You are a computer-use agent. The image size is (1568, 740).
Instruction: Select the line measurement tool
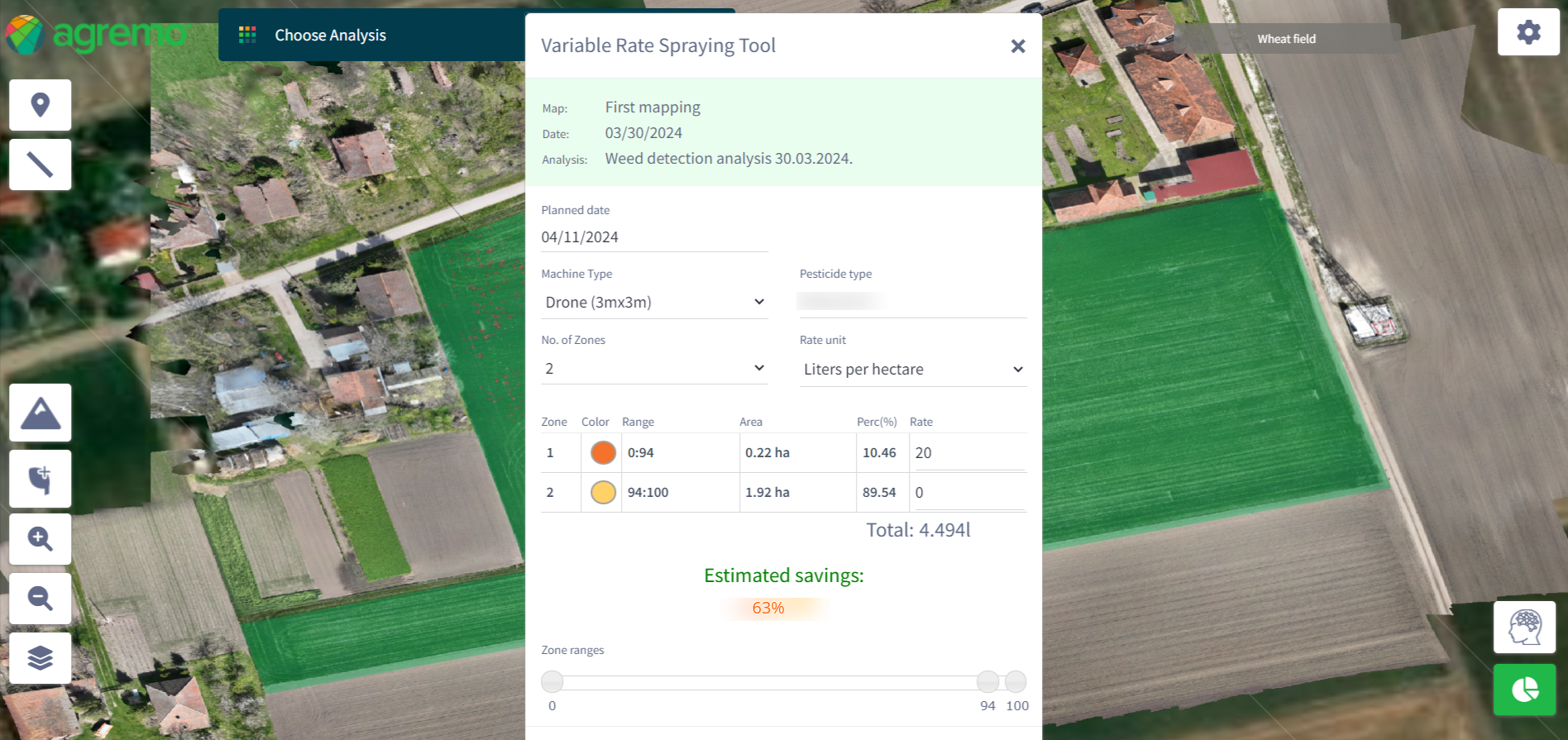[40, 165]
